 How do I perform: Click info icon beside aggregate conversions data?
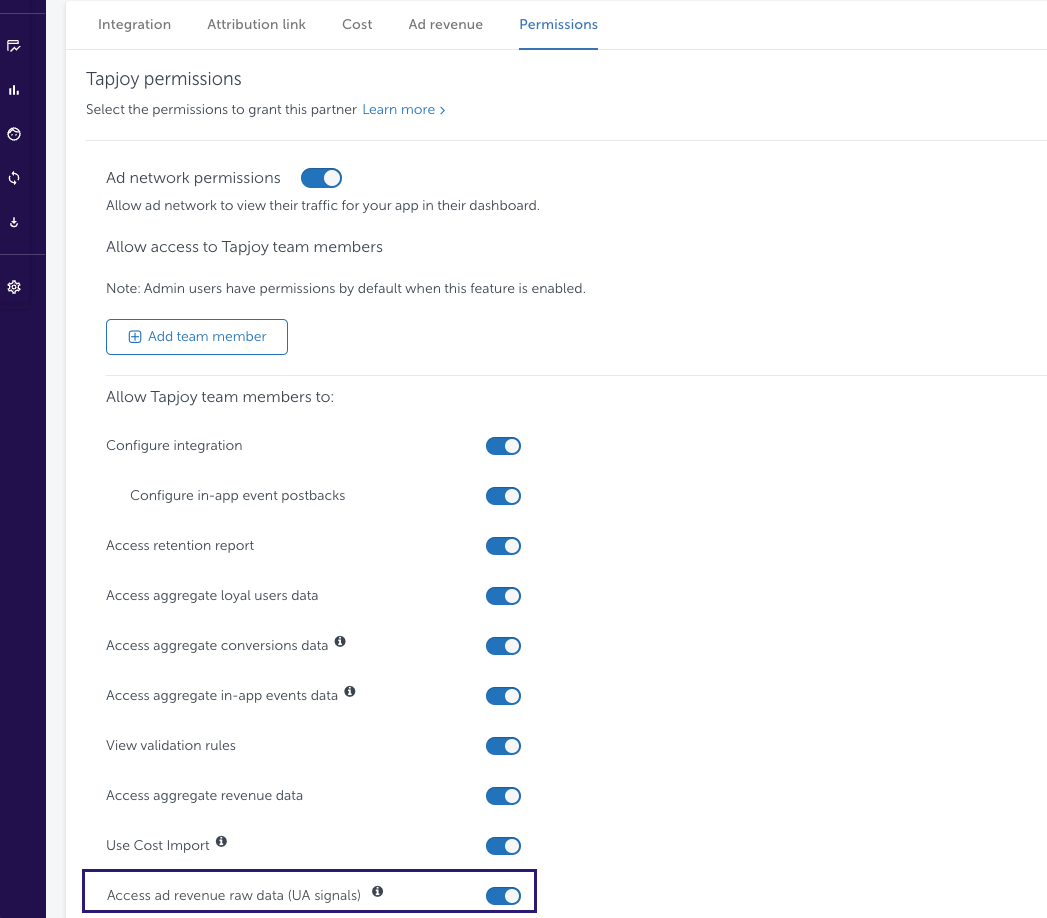click(340, 642)
